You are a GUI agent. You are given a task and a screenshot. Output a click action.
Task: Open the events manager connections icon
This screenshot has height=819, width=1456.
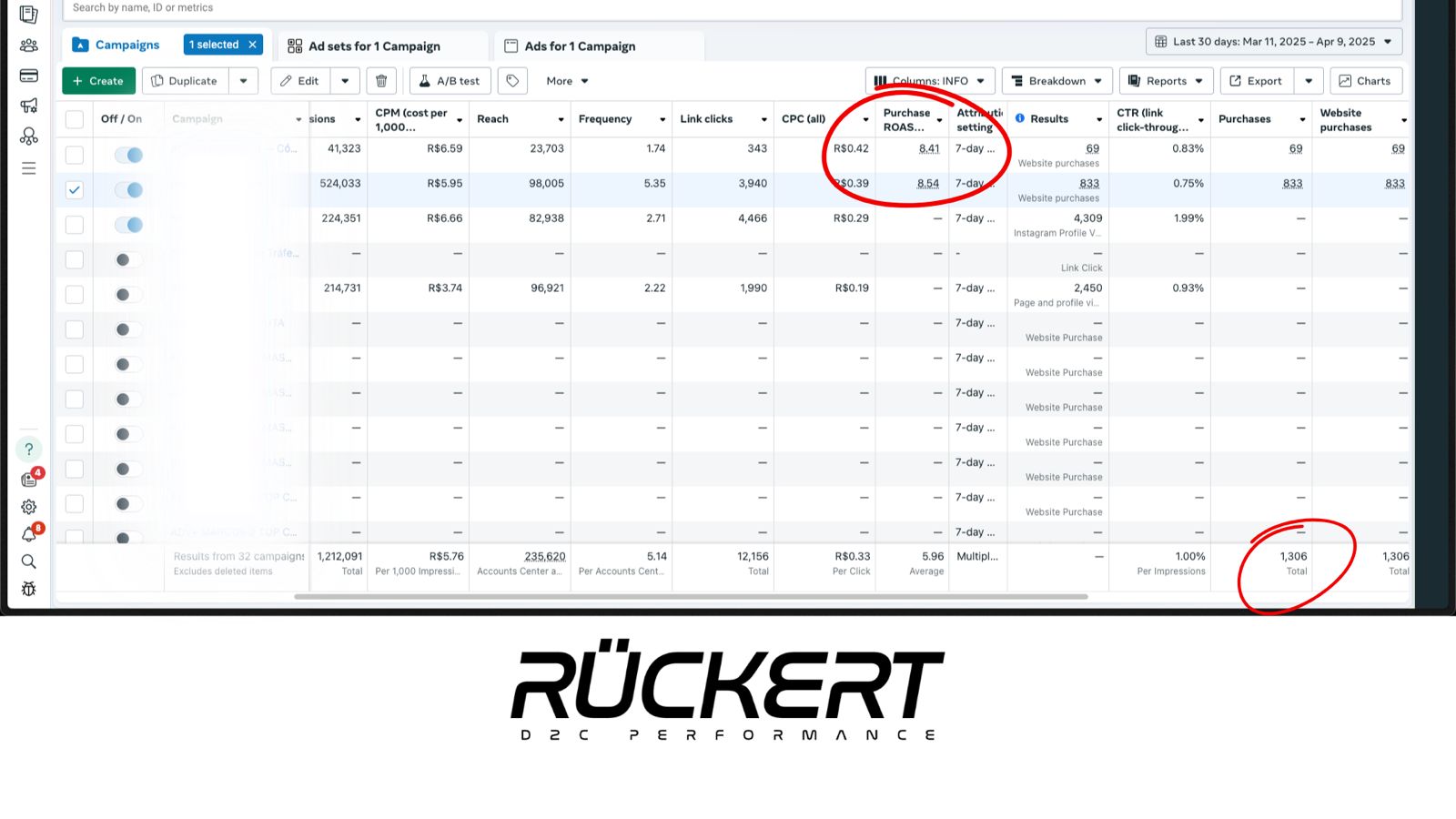29,136
